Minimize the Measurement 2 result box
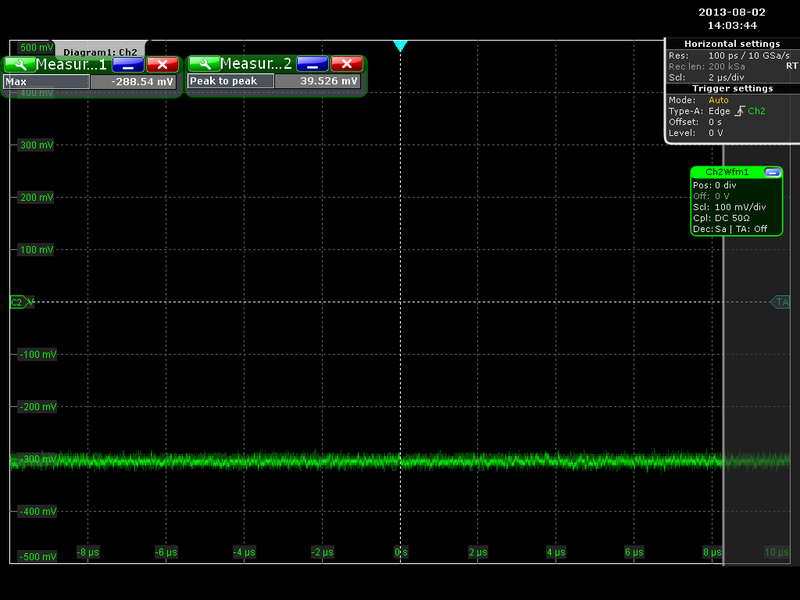This screenshot has width=800, height=600. (x=312, y=64)
